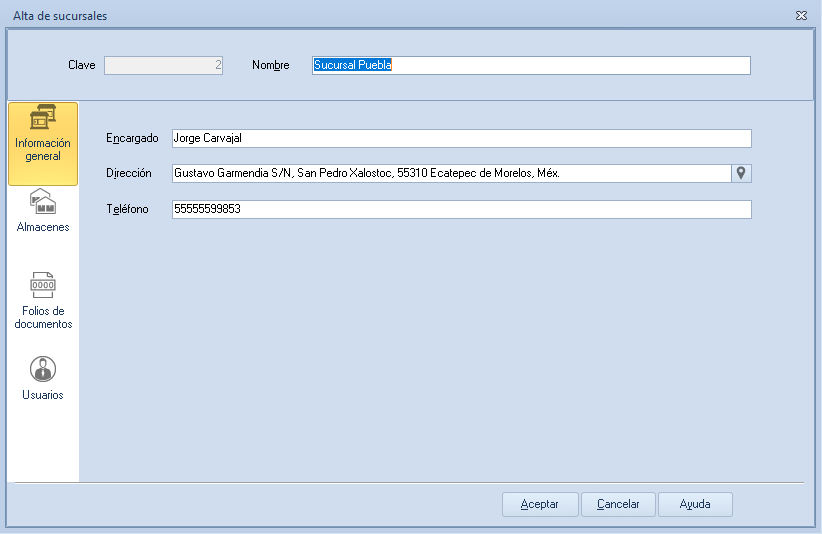This screenshot has width=822, height=534.
Task: Click inside the Dirección address field
Action: click(450, 173)
